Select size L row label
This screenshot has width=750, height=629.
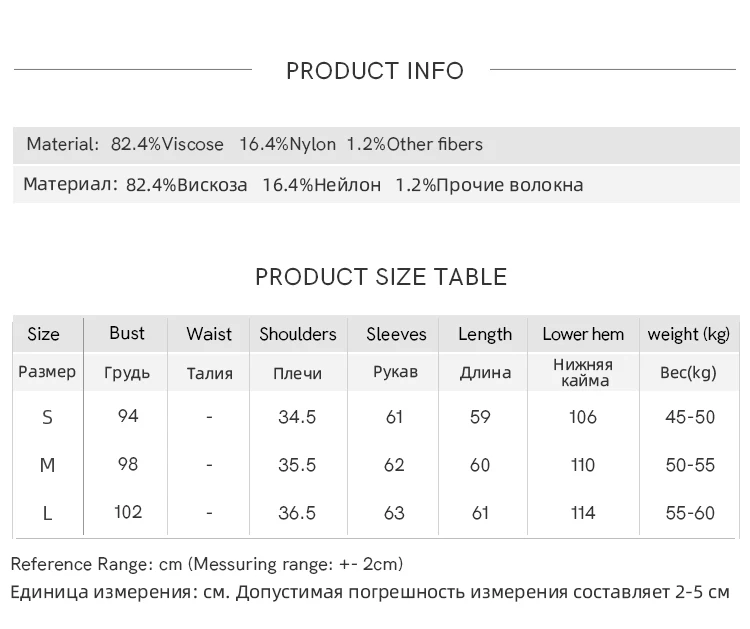click(x=47, y=513)
